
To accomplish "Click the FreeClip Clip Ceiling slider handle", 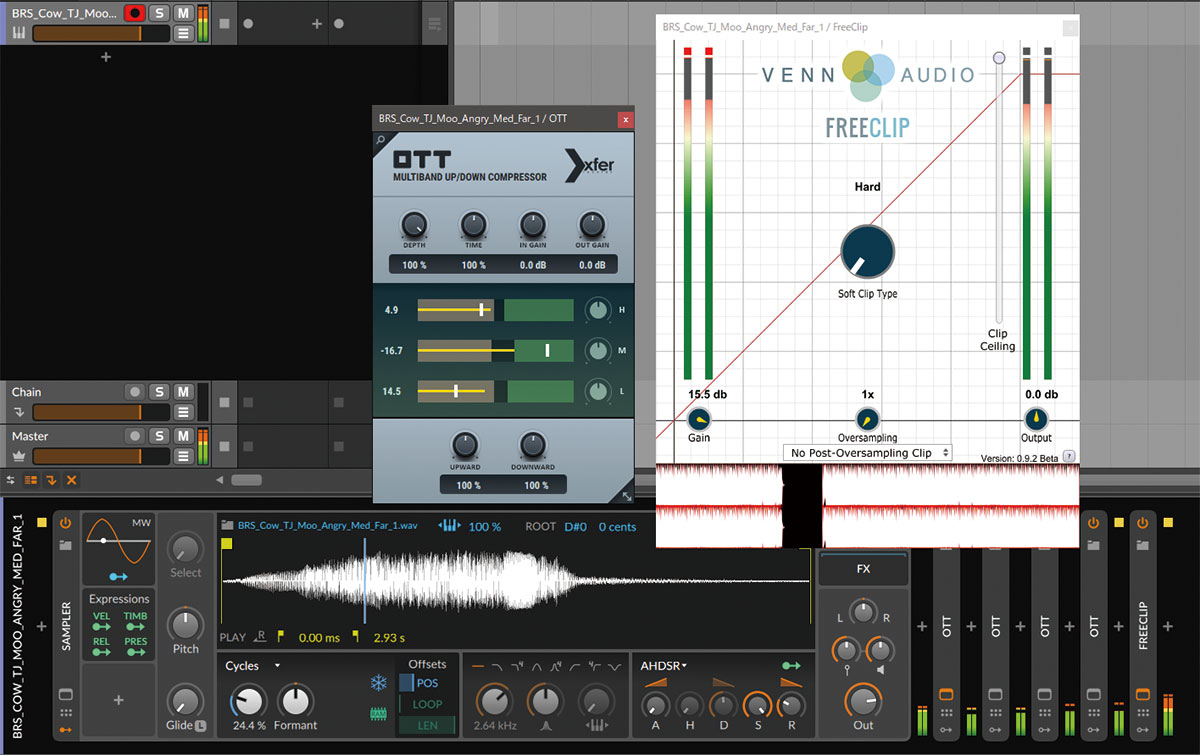I will click(998, 58).
